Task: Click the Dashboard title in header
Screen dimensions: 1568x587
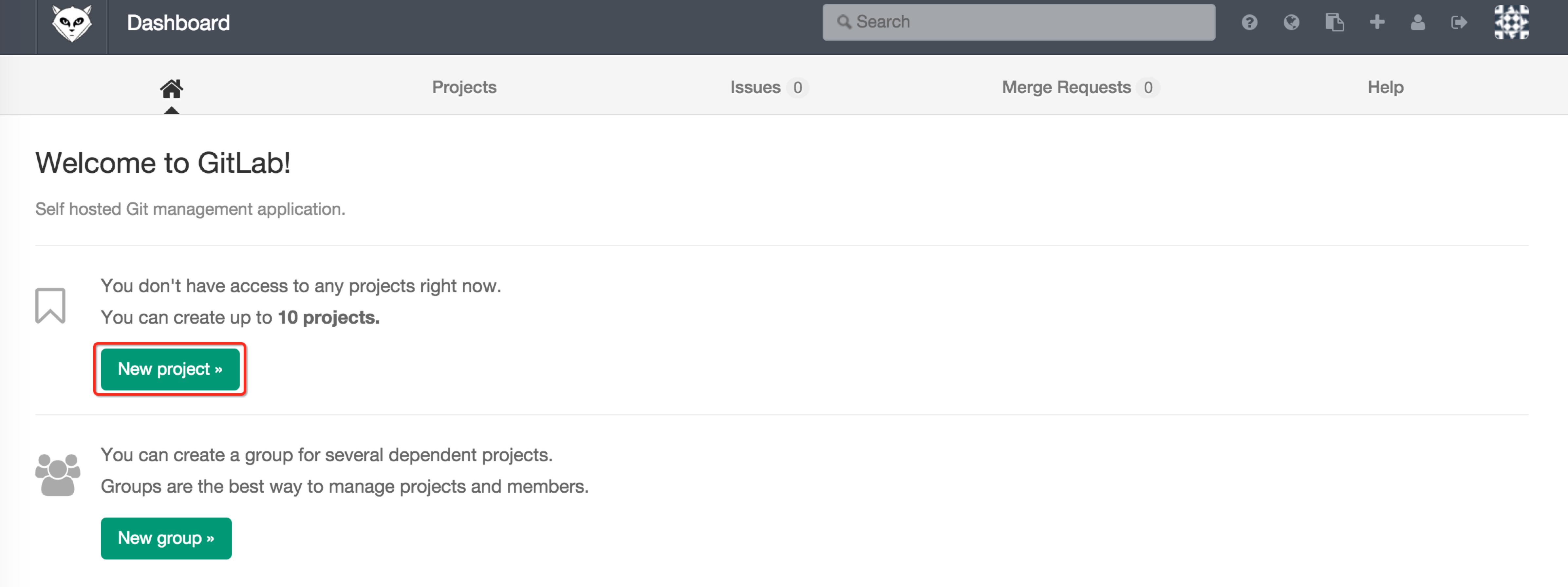Action: [178, 23]
